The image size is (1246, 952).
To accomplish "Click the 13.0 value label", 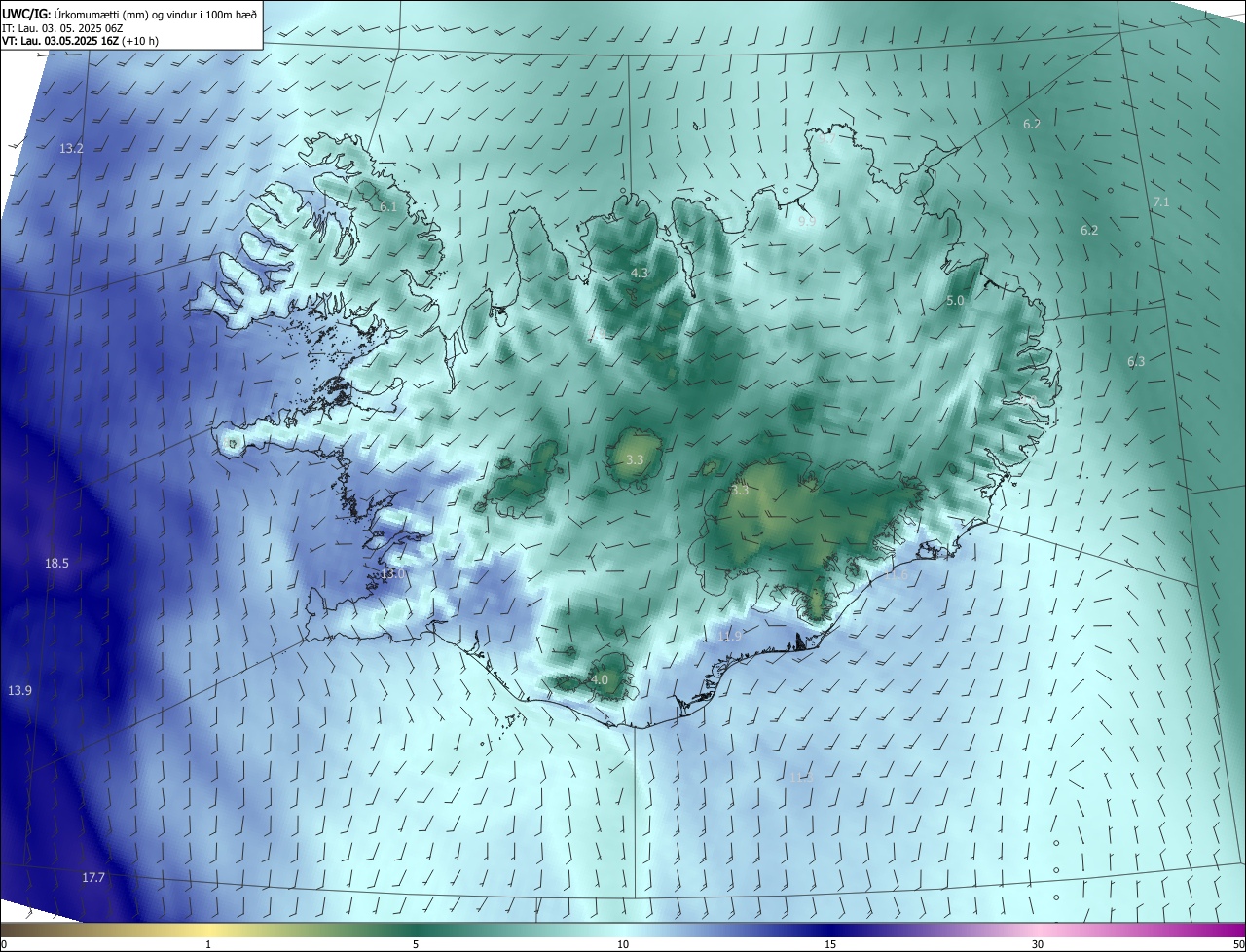I will coord(391,574).
